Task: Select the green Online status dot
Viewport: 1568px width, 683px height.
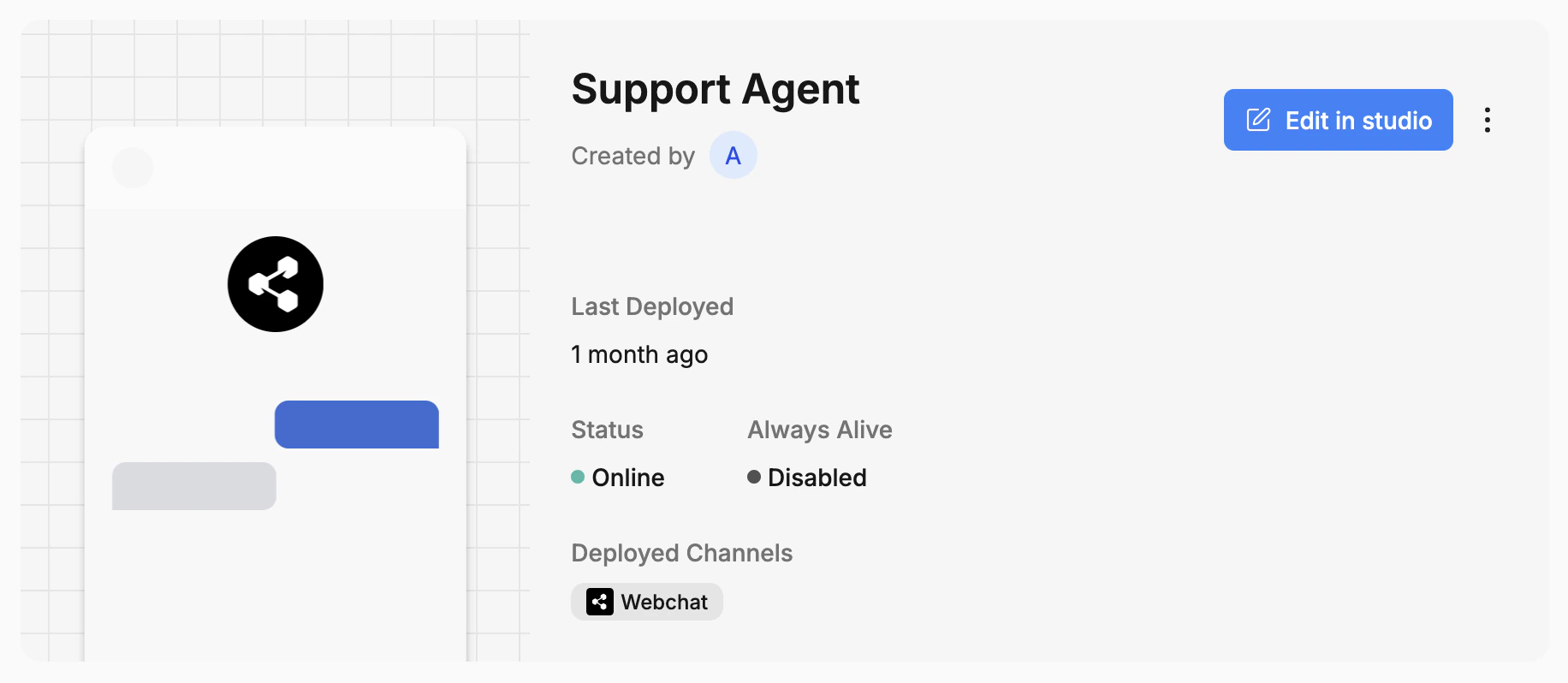Action: (x=579, y=478)
